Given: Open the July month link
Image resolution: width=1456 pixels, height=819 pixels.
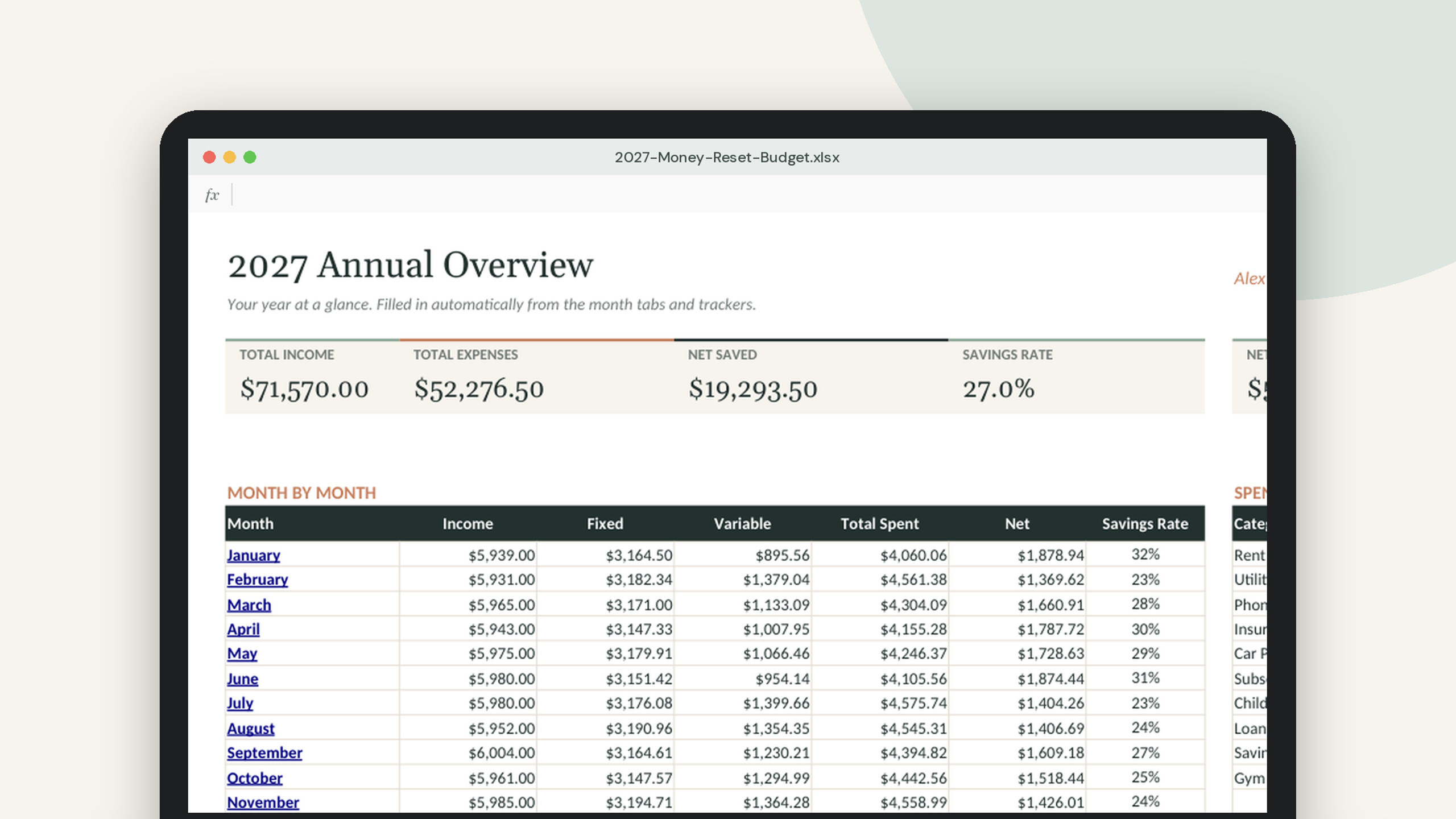Looking at the screenshot, I should pos(239,703).
